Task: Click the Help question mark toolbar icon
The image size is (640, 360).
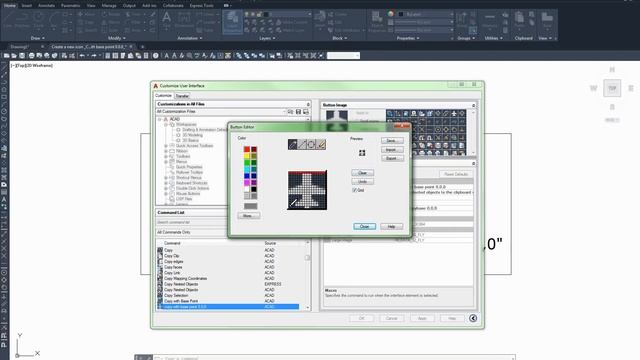Action: pos(156,56)
